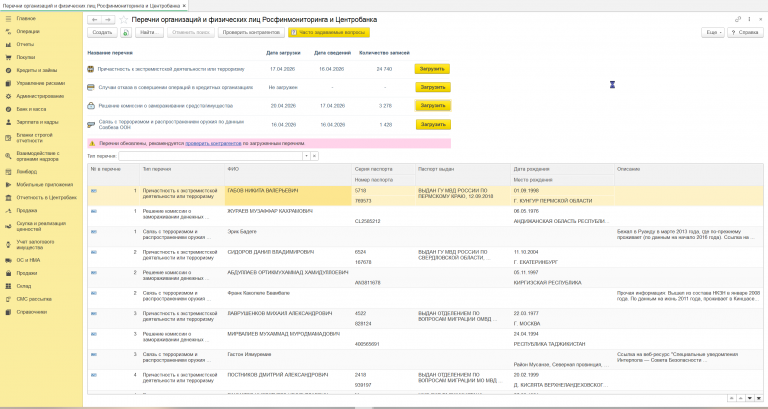
Task: Click the Отчетность в Центробанк icon
Action: click(8, 197)
